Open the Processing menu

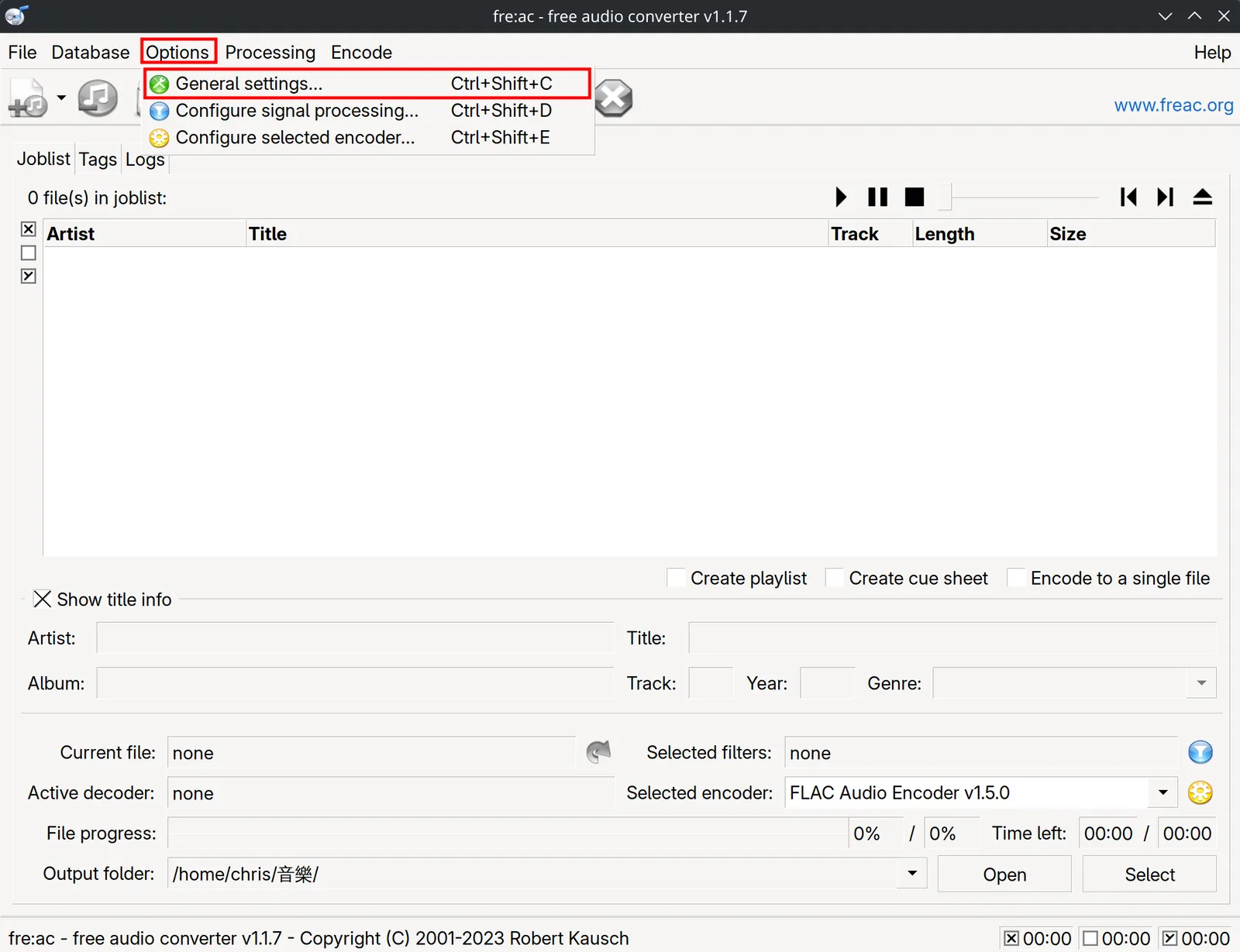(x=270, y=52)
